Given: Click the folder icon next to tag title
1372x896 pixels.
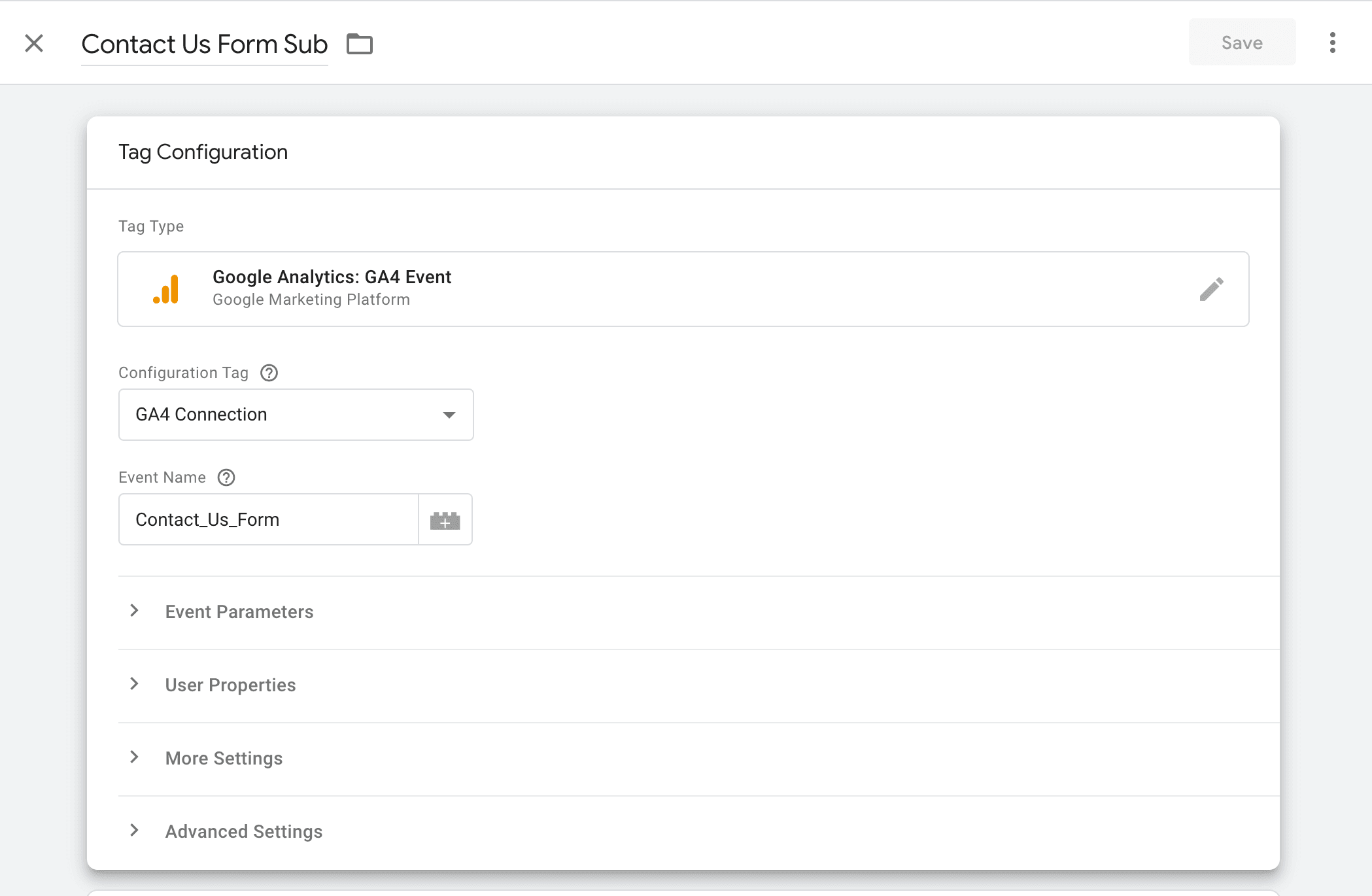Looking at the screenshot, I should pos(360,42).
